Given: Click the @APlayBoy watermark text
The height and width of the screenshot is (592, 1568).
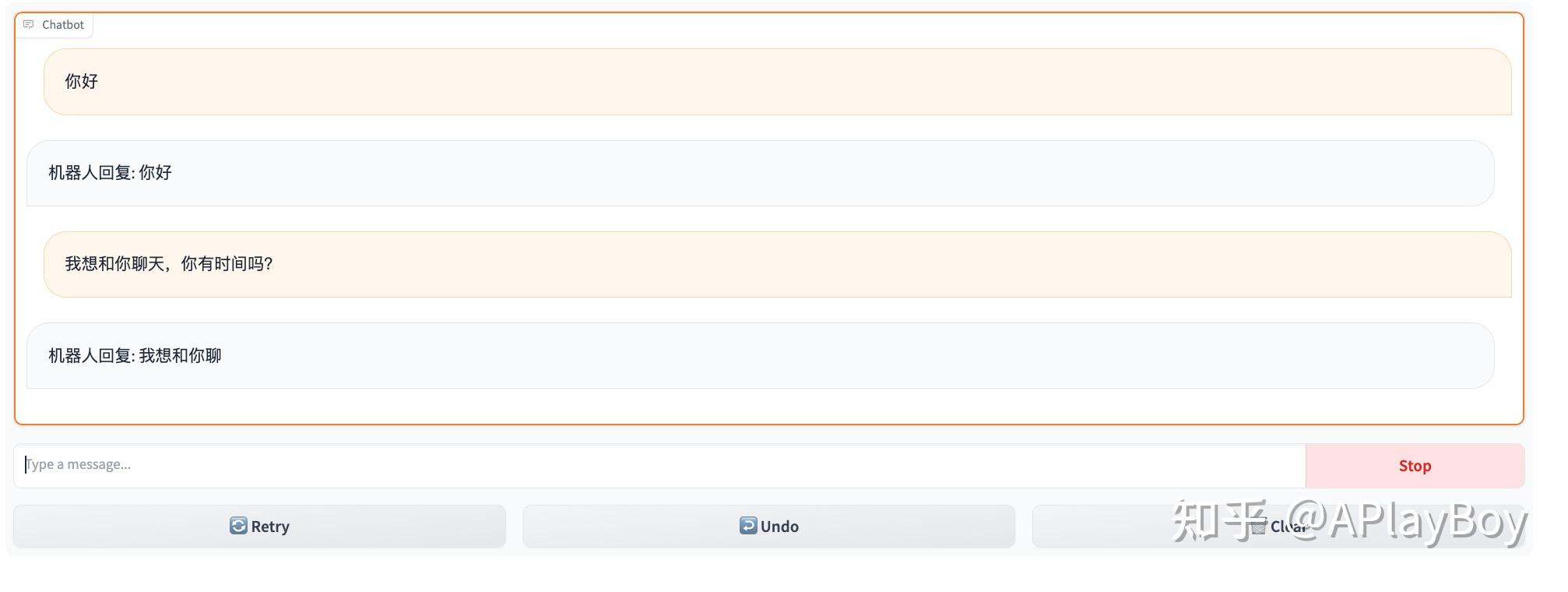Looking at the screenshot, I should point(1408,521).
